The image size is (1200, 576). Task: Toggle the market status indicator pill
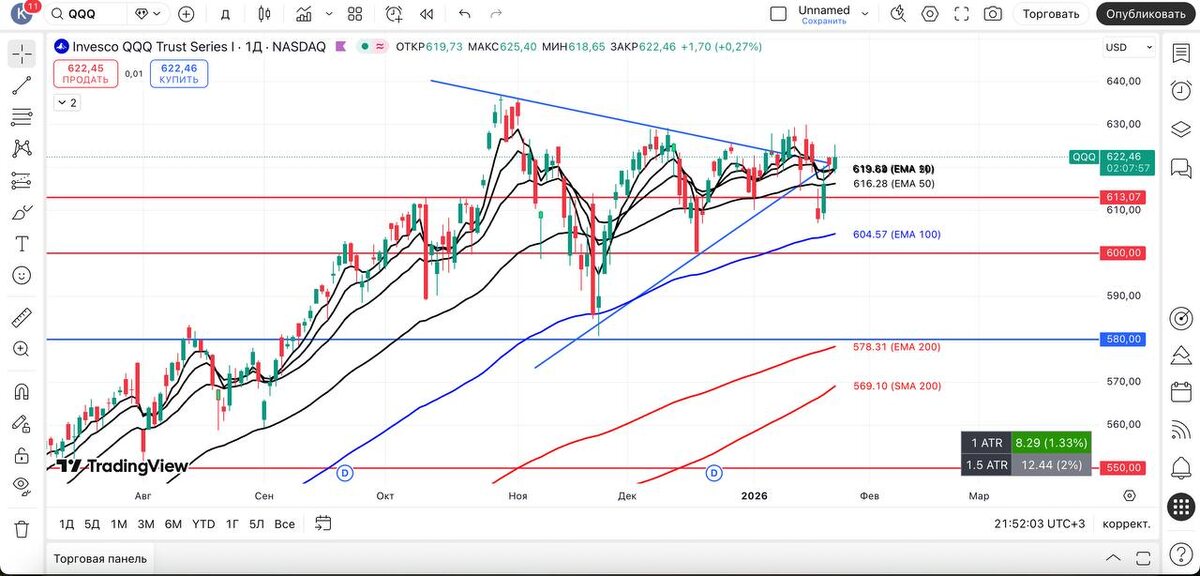coord(373,46)
